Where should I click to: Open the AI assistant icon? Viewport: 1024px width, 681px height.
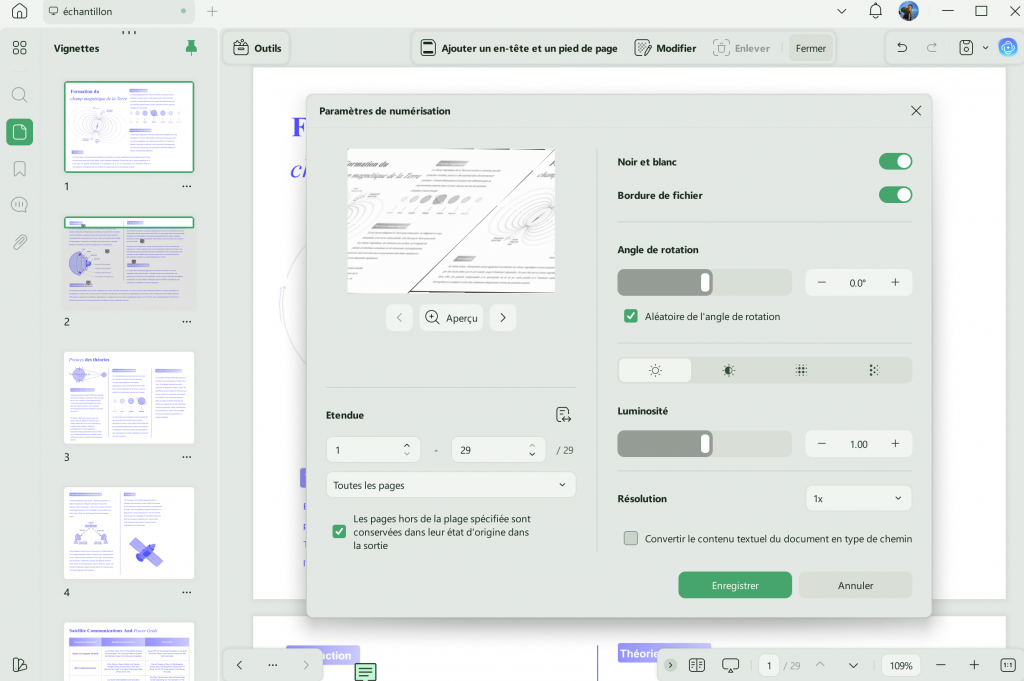pyautogui.click(x=1008, y=48)
